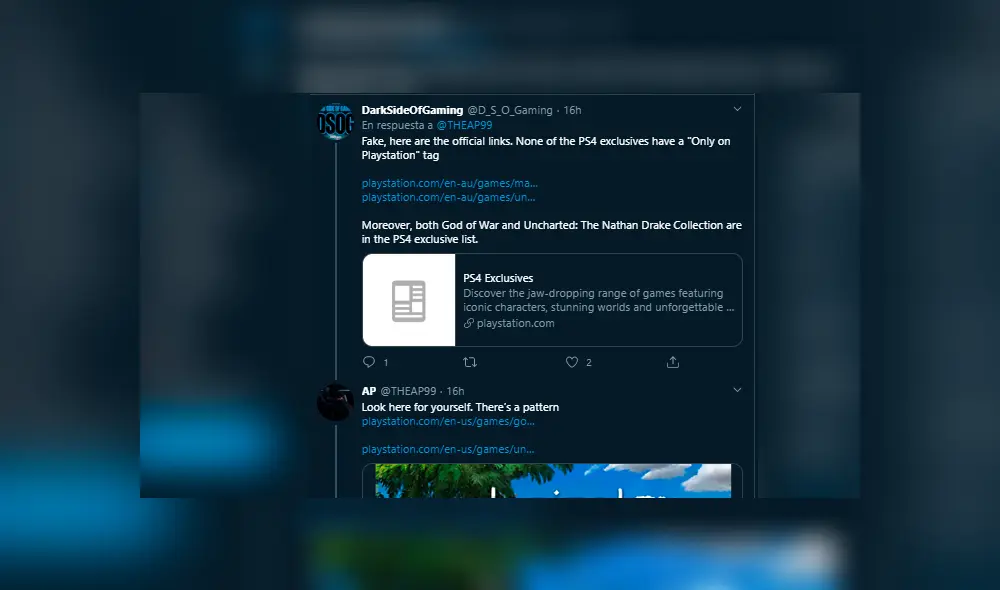The width and height of the screenshot is (1000, 590).
Task: Open the playstation.com/en-au/games/un... link
Action: (448, 198)
